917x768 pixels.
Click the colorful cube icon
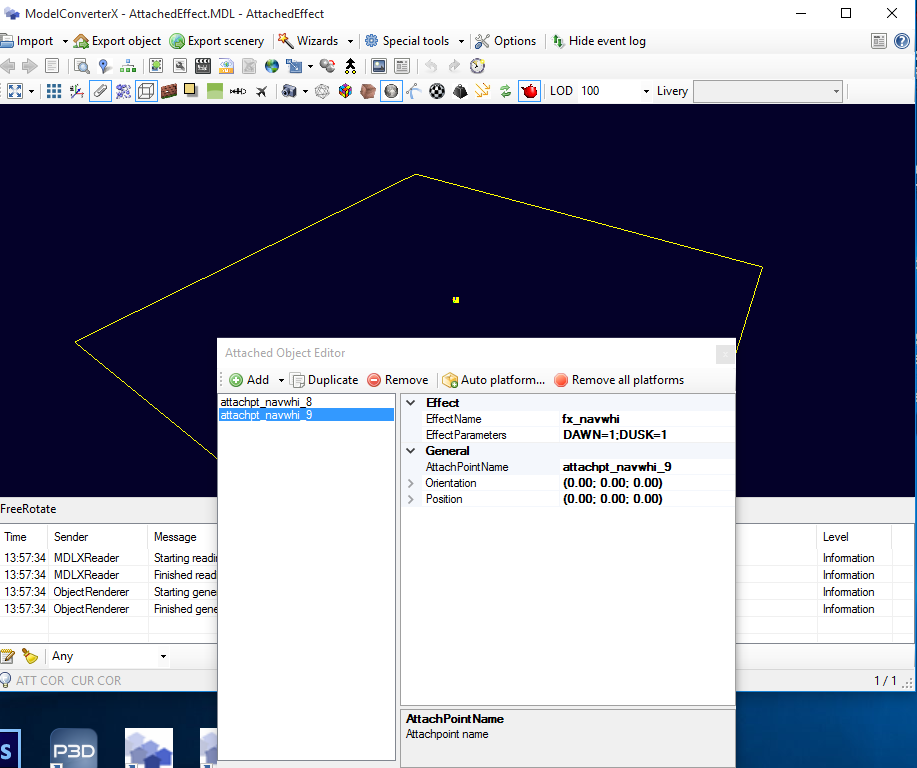(x=346, y=91)
